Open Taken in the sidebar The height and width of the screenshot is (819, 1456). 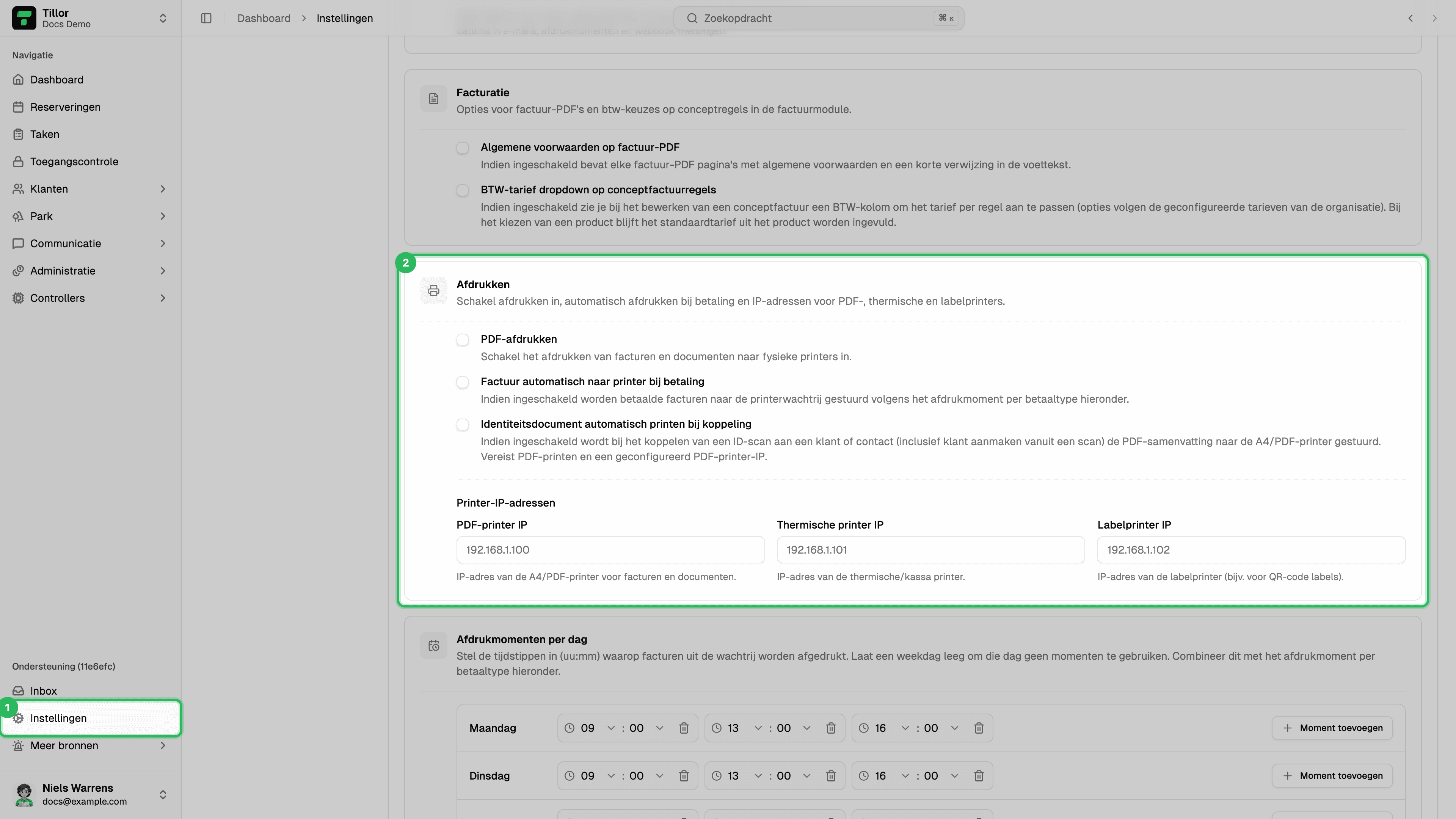coord(91,134)
